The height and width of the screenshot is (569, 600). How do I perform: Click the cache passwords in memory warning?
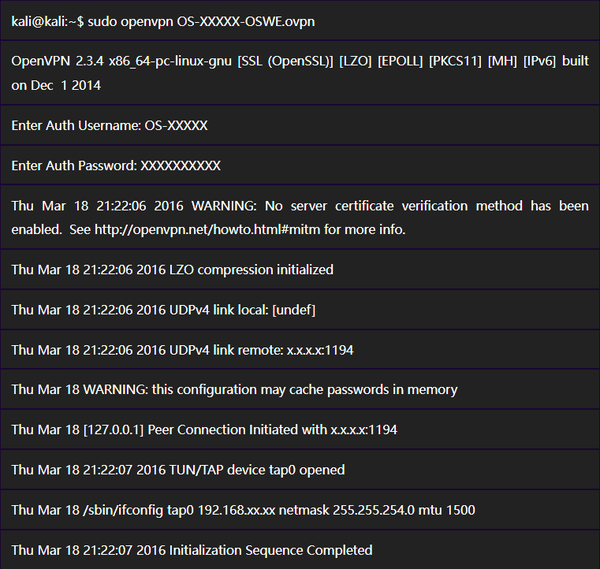(234, 389)
